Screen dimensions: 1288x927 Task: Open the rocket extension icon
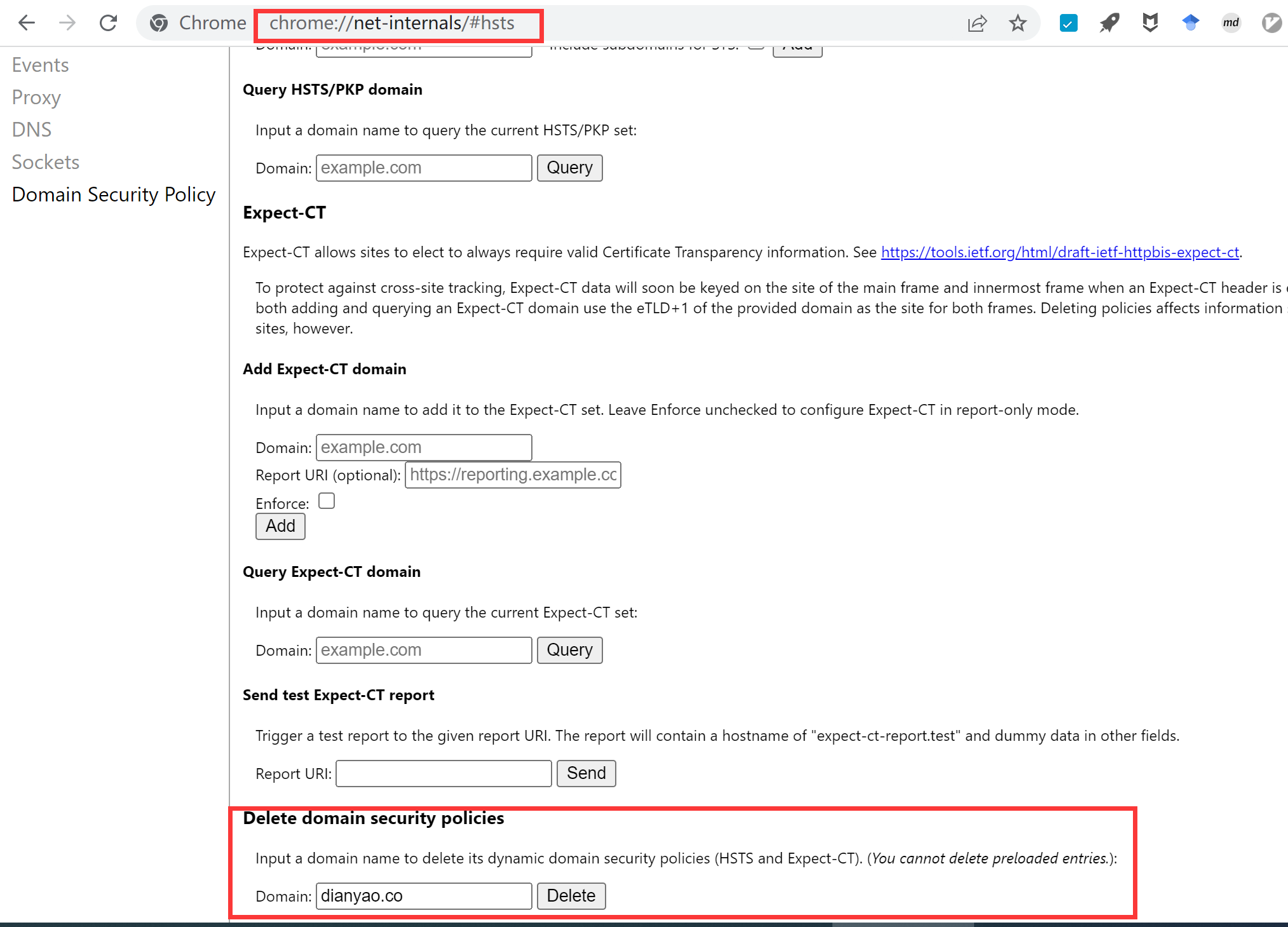pyautogui.click(x=1109, y=24)
